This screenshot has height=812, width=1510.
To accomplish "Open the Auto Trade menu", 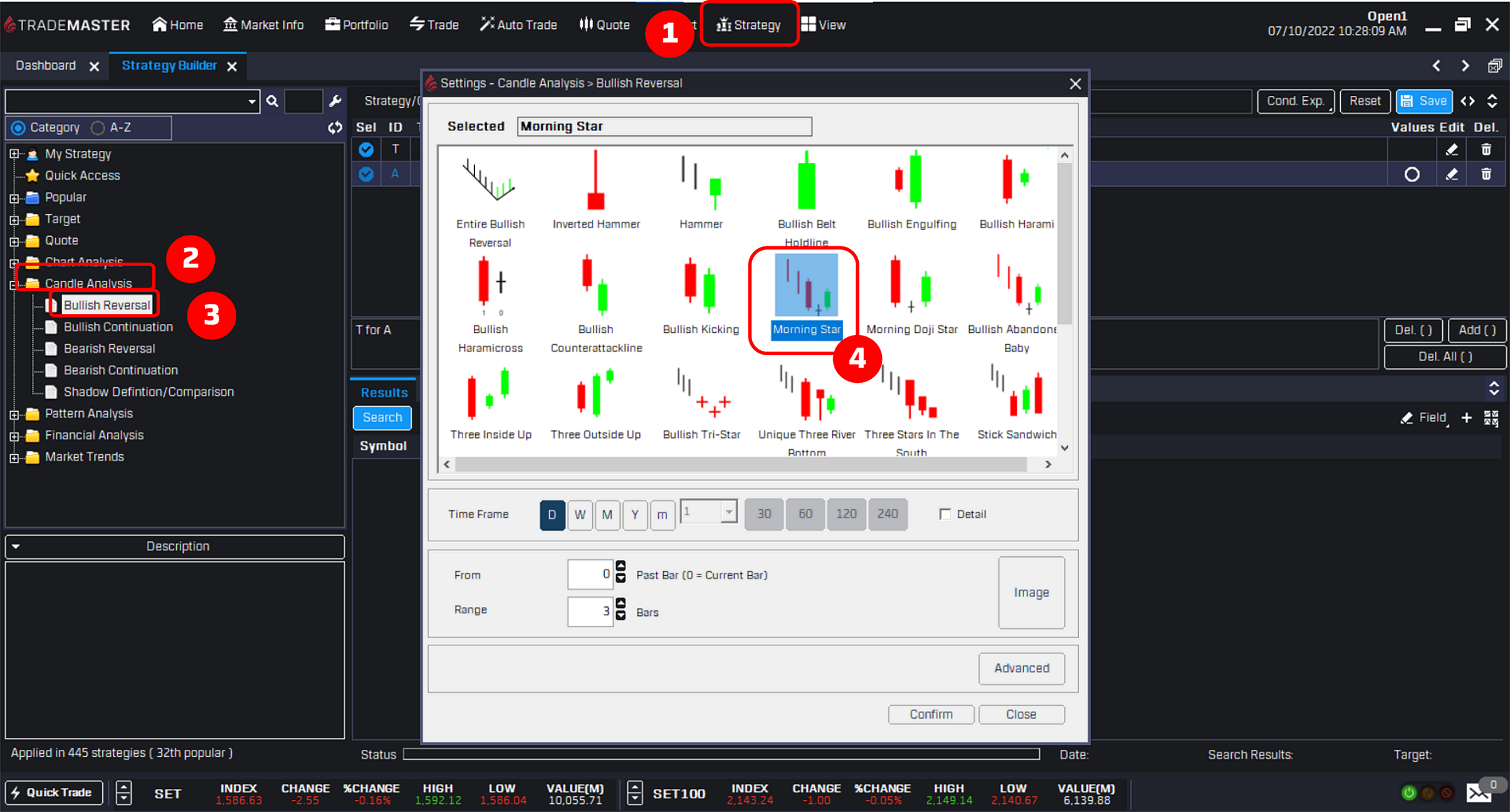I will point(518,25).
